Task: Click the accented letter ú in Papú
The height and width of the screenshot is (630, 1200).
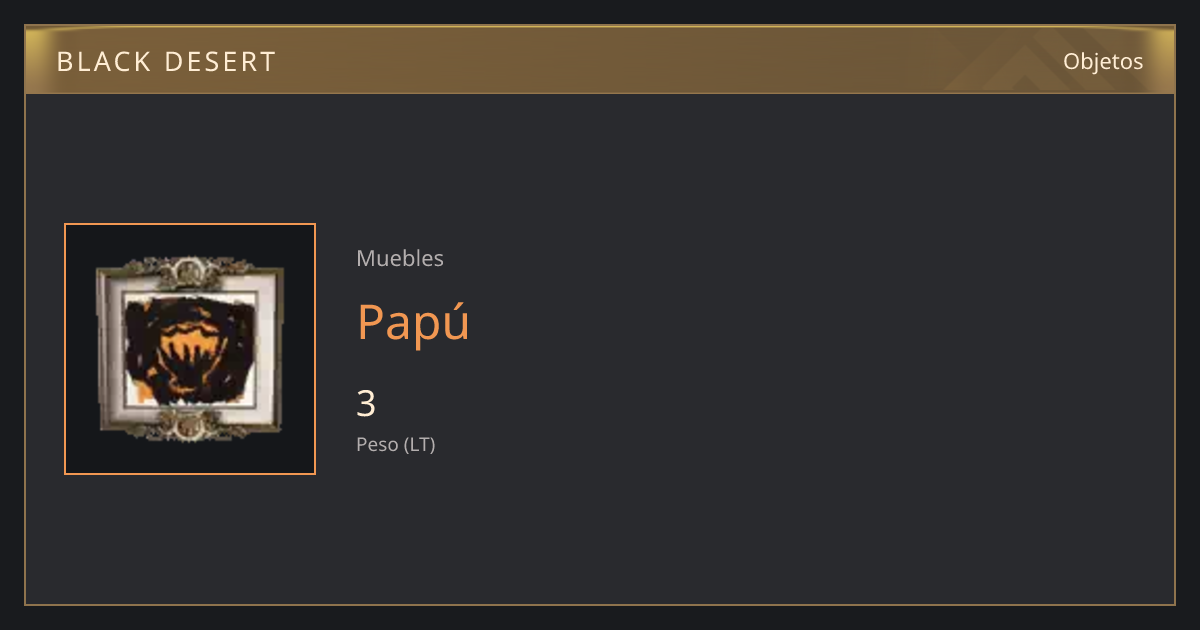Action: click(456, 321)
